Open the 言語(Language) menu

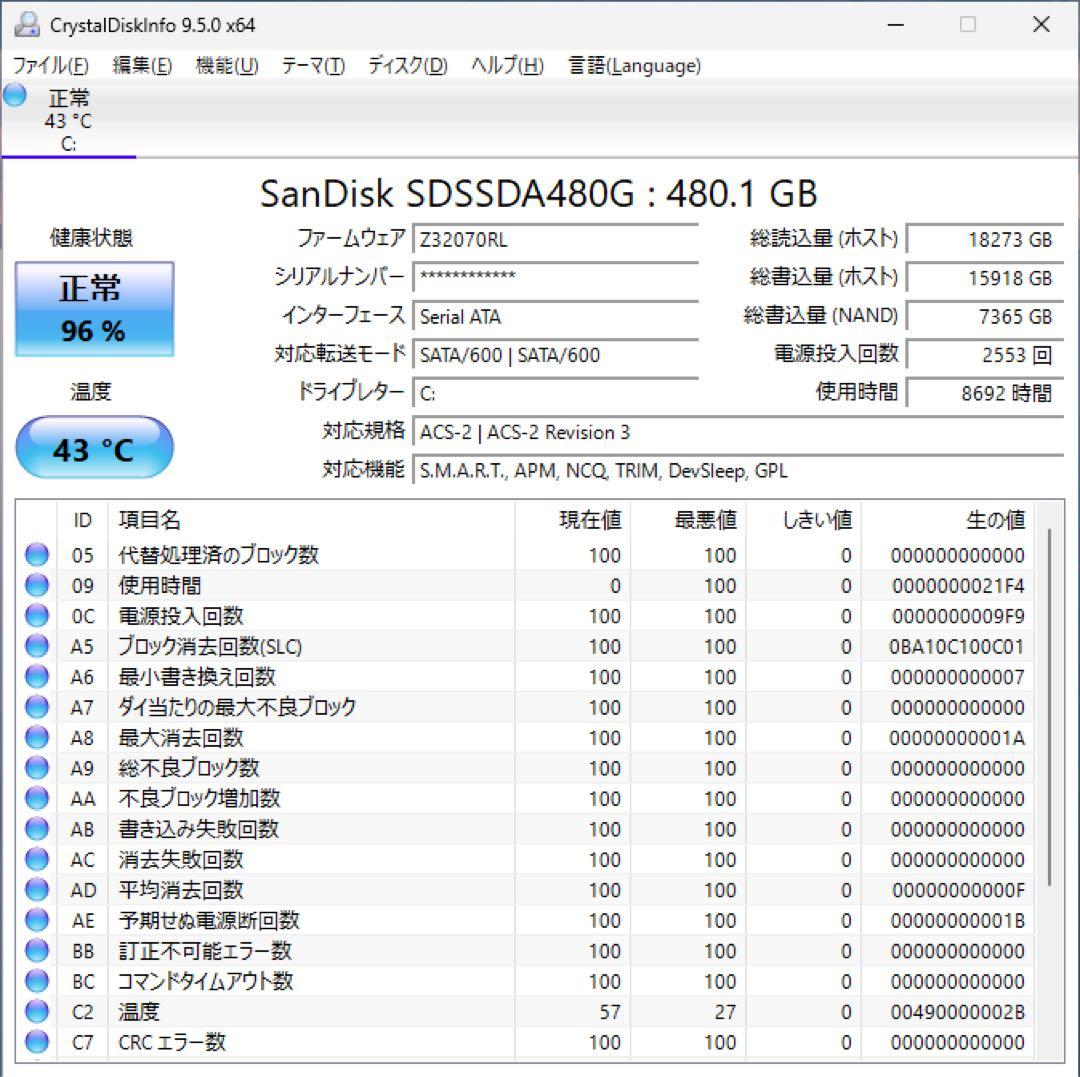(634, 65)
